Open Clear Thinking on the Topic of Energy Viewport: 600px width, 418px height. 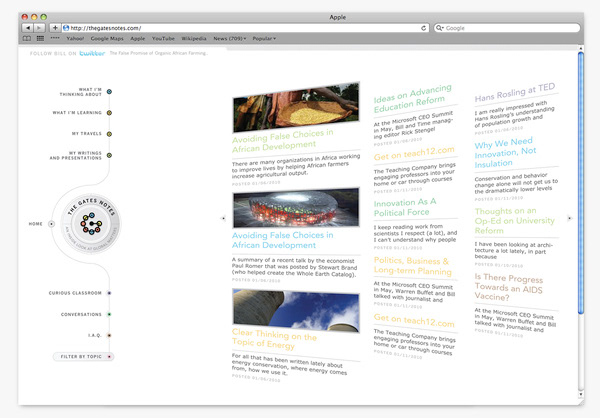[x=274, y=339]
